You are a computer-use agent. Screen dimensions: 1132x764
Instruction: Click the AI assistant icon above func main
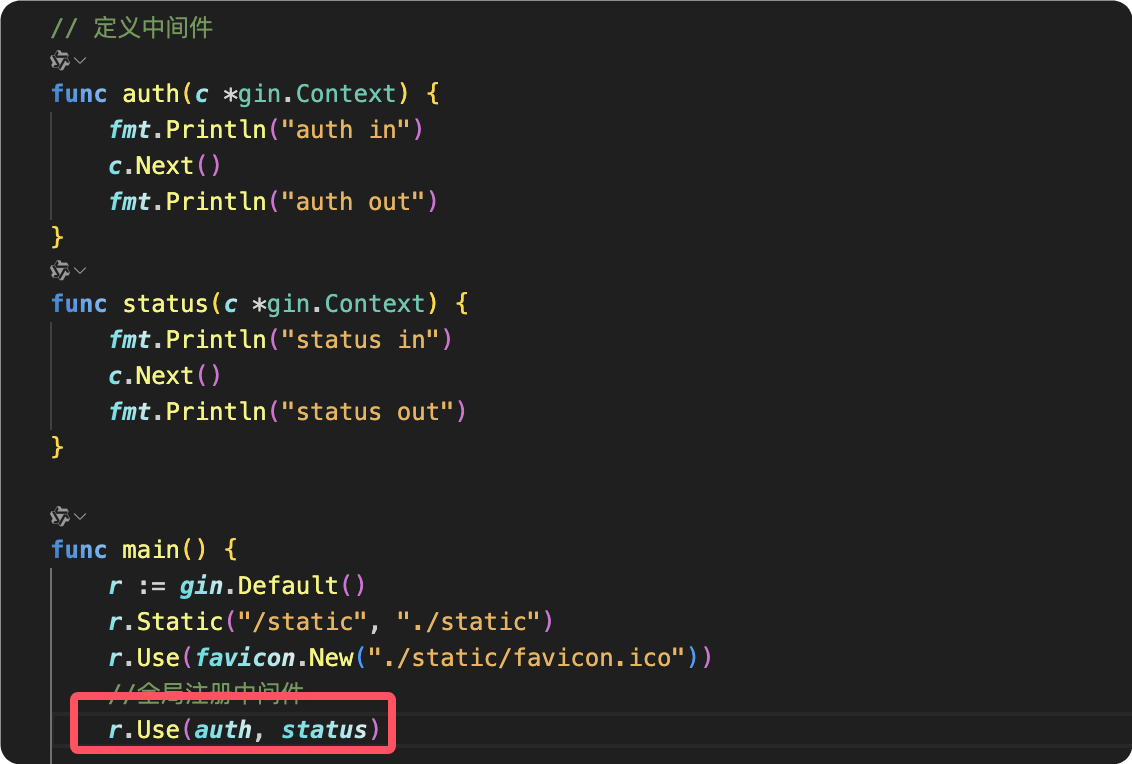point(60,517)
